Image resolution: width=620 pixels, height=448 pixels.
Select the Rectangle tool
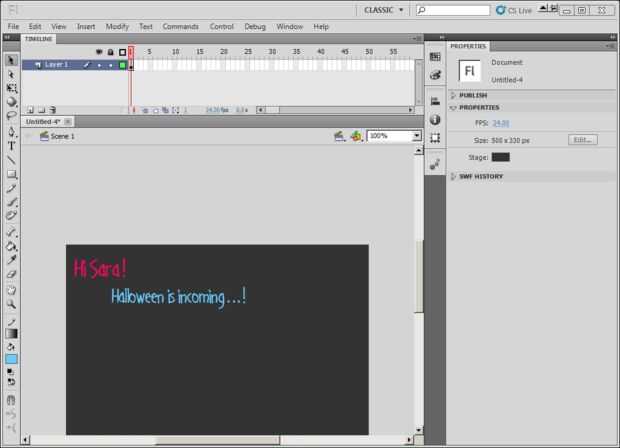(11, 174)
